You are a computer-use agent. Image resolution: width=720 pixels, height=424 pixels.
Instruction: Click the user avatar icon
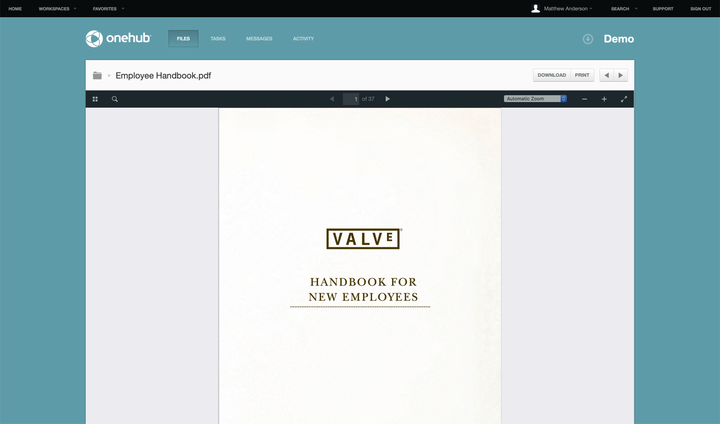[535, 8]
